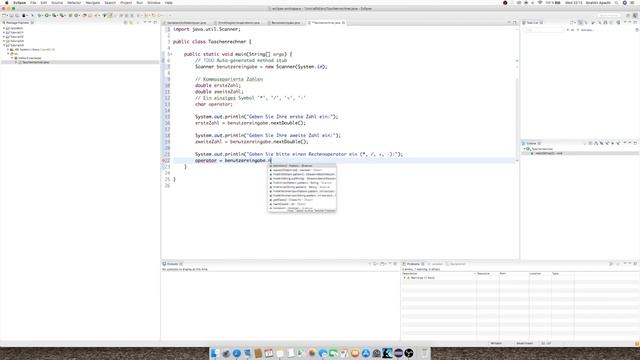Image resolution: width=640 pixels, height=360 pixels.
Task: Click the Smart Insert status bar entry
Action: pos(524,343)
